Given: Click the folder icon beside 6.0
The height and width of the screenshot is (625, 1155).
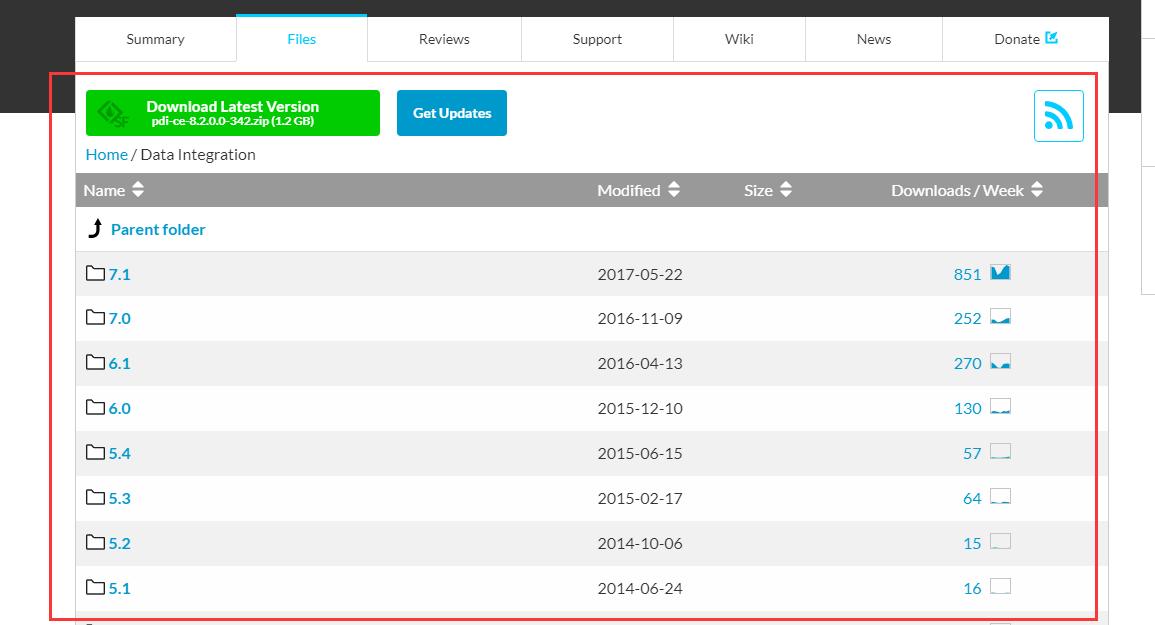Looking at the screenshot, I should pyautogui.click(x=95, y=407).
